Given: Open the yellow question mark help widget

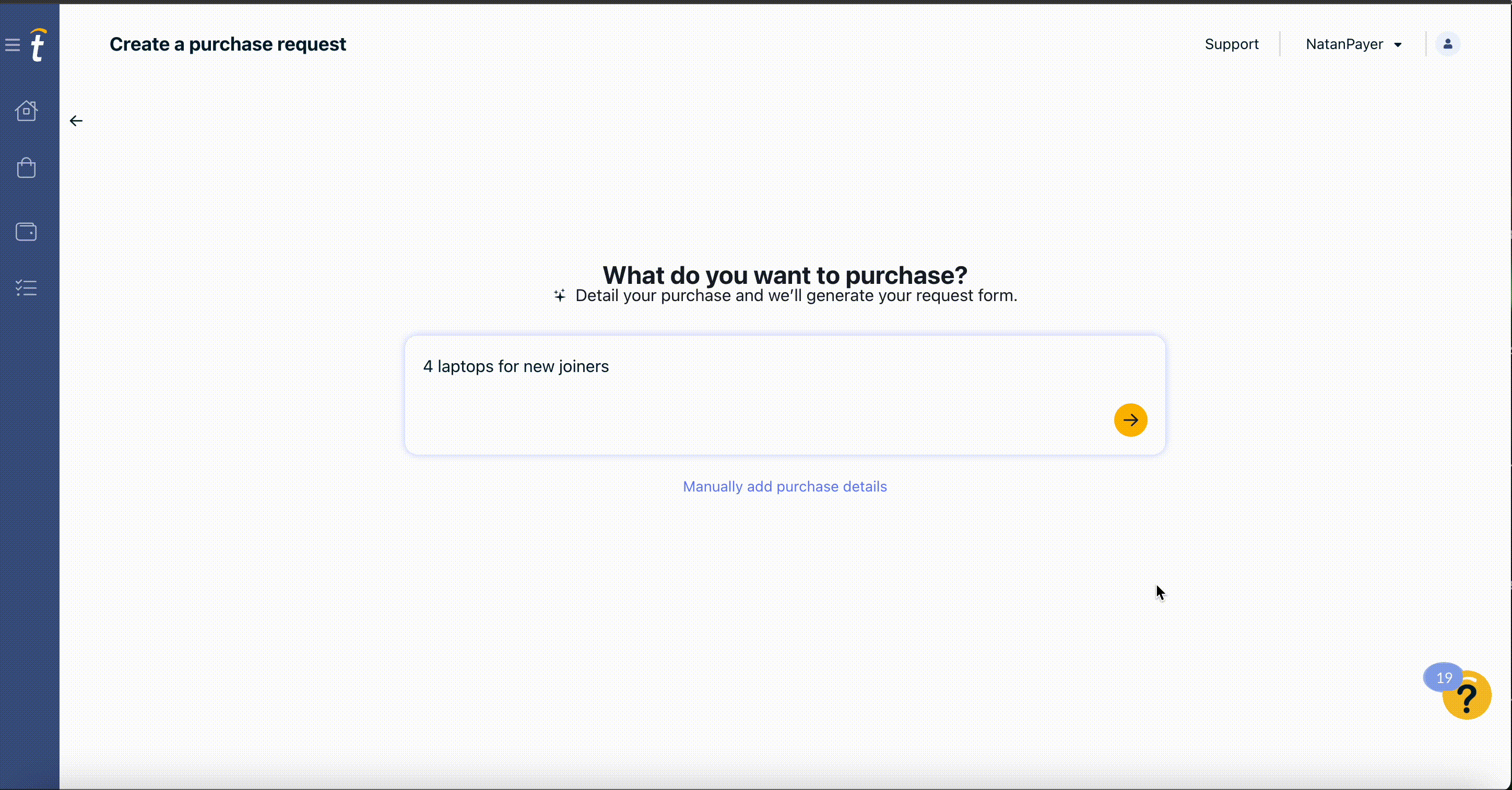Looking at the screenshot, I should point(1467,696).
